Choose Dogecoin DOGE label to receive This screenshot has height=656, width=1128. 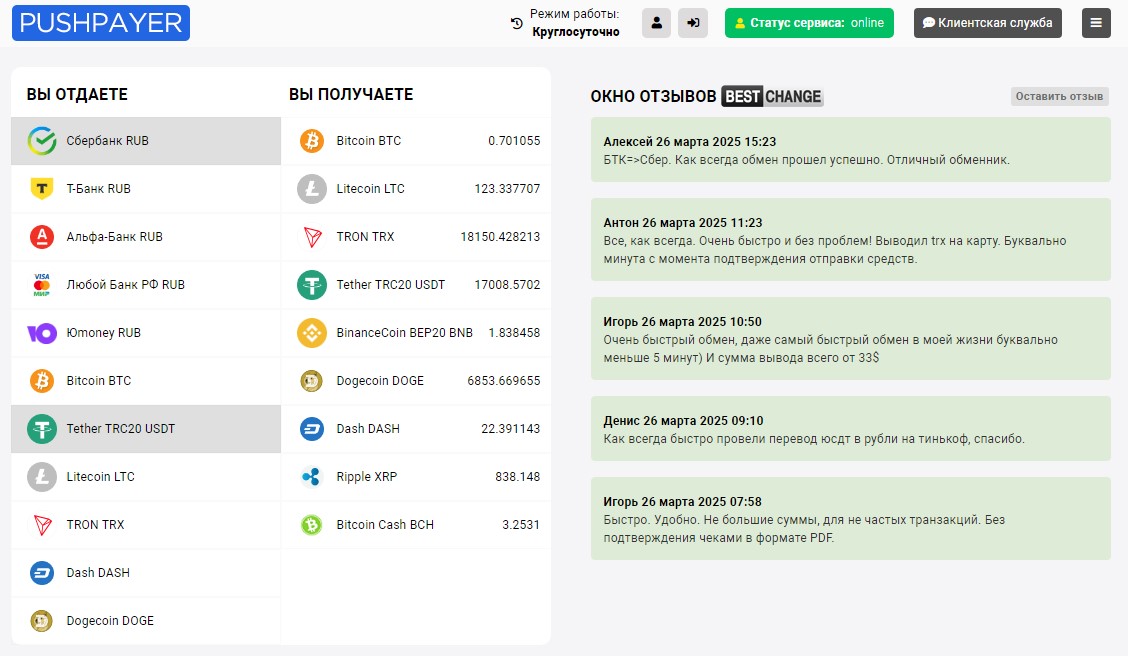click(x=380, y=381)
